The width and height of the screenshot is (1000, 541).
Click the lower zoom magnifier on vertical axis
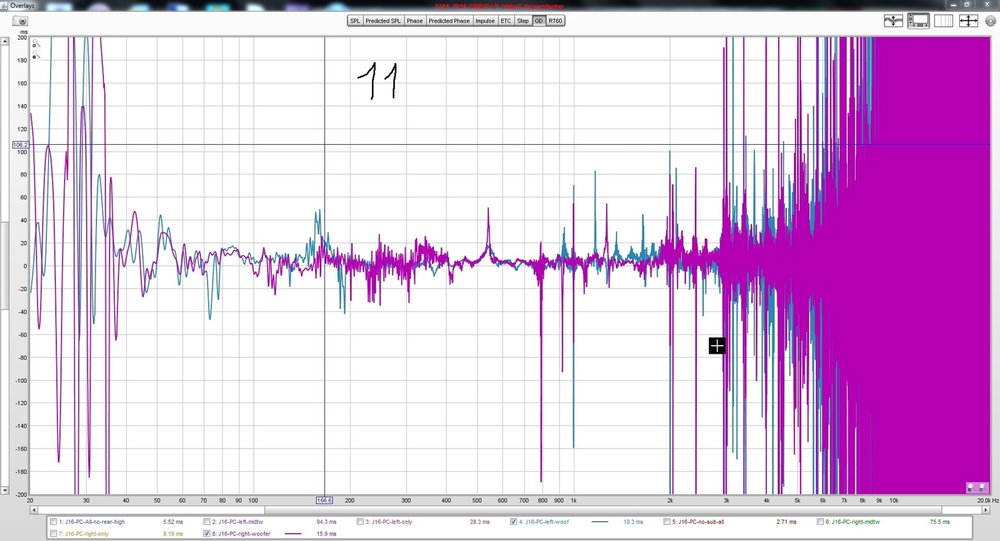pyautogui.click(x=36, y=56)
